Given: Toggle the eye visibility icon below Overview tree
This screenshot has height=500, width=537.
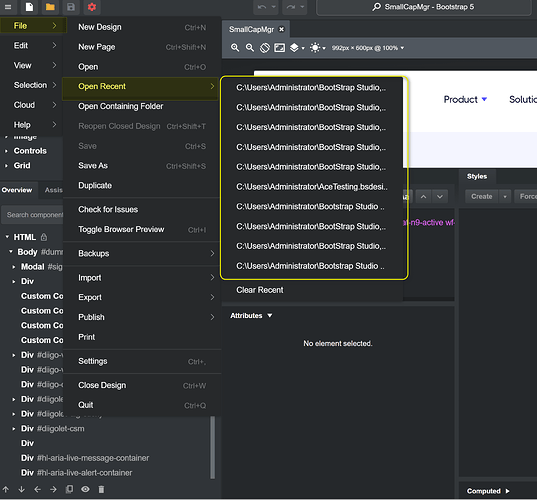Looking at the screenshot, I should pos(85,489).
